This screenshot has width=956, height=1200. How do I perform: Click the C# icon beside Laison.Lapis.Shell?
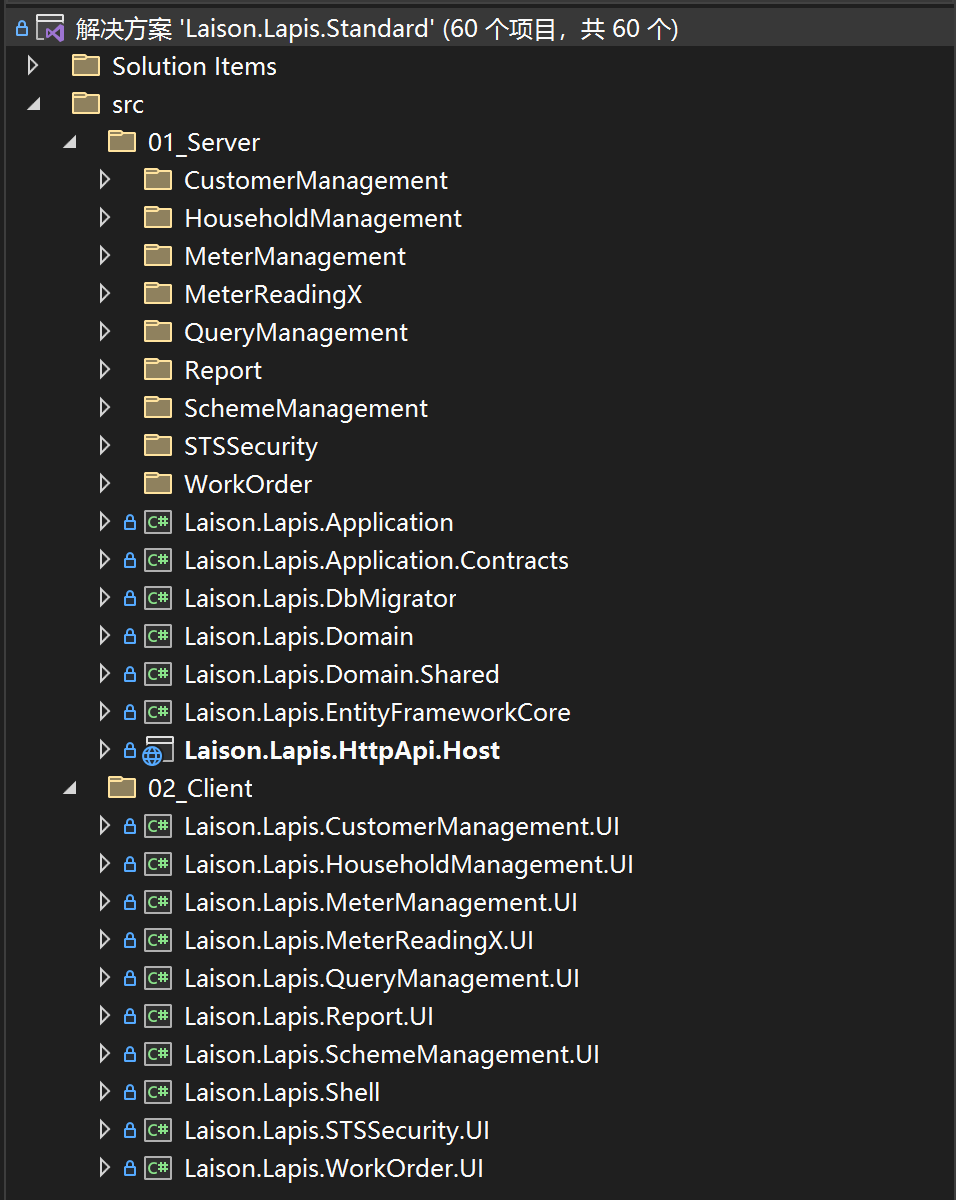coord(157,1092)
